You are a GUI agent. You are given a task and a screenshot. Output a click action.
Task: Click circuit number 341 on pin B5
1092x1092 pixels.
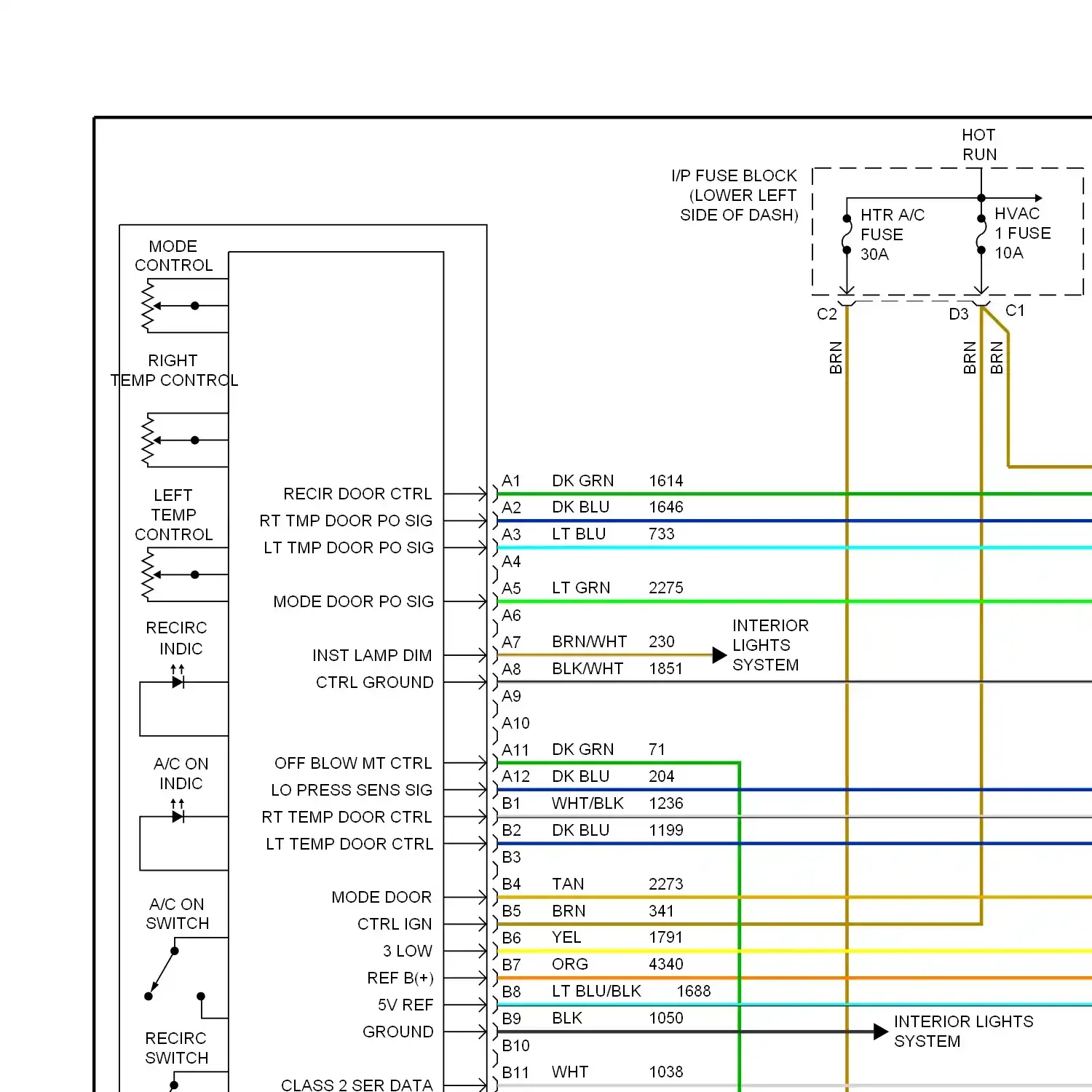click(x=662, y=911)
